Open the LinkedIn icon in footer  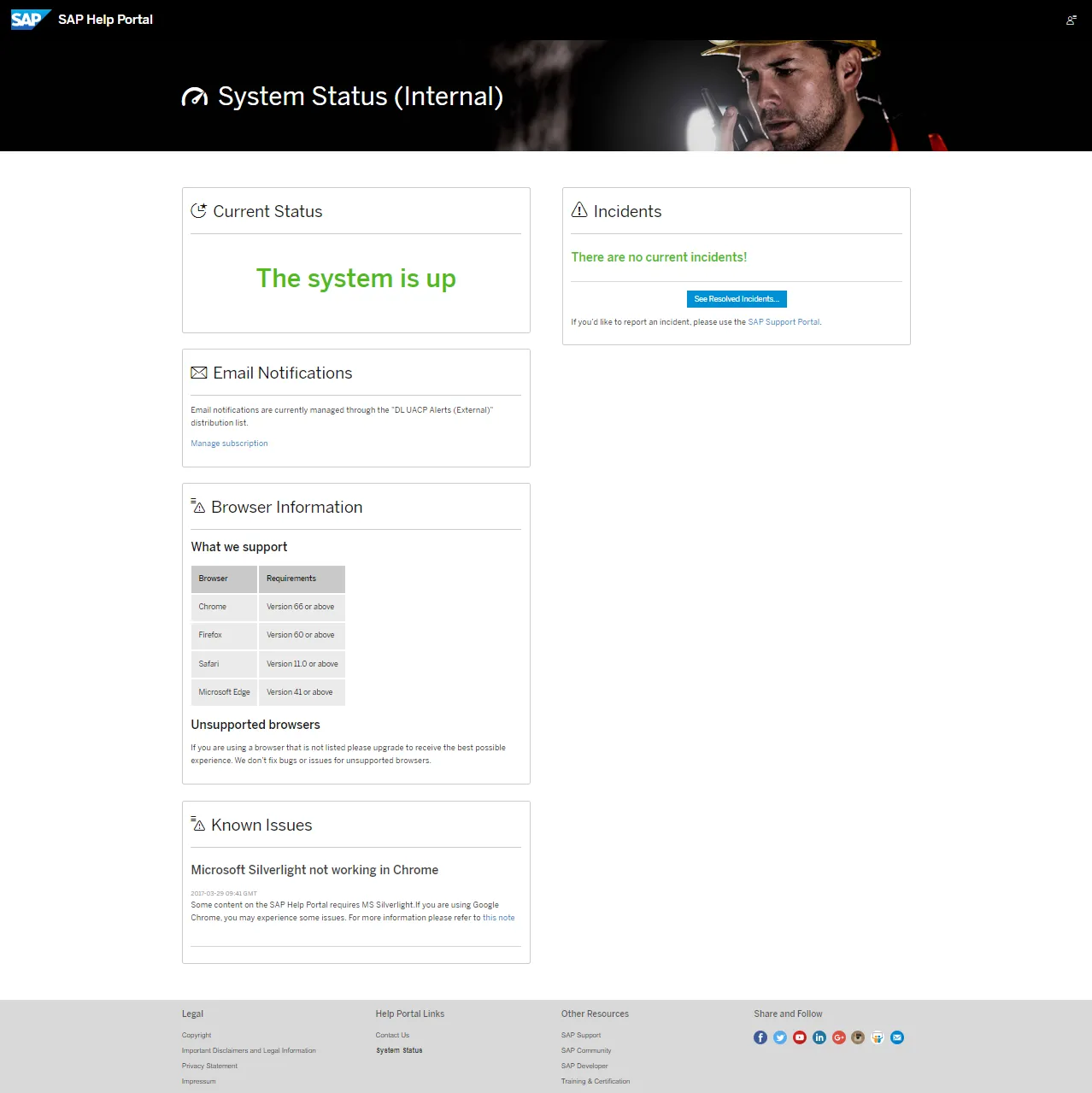tap(819, 1037)
